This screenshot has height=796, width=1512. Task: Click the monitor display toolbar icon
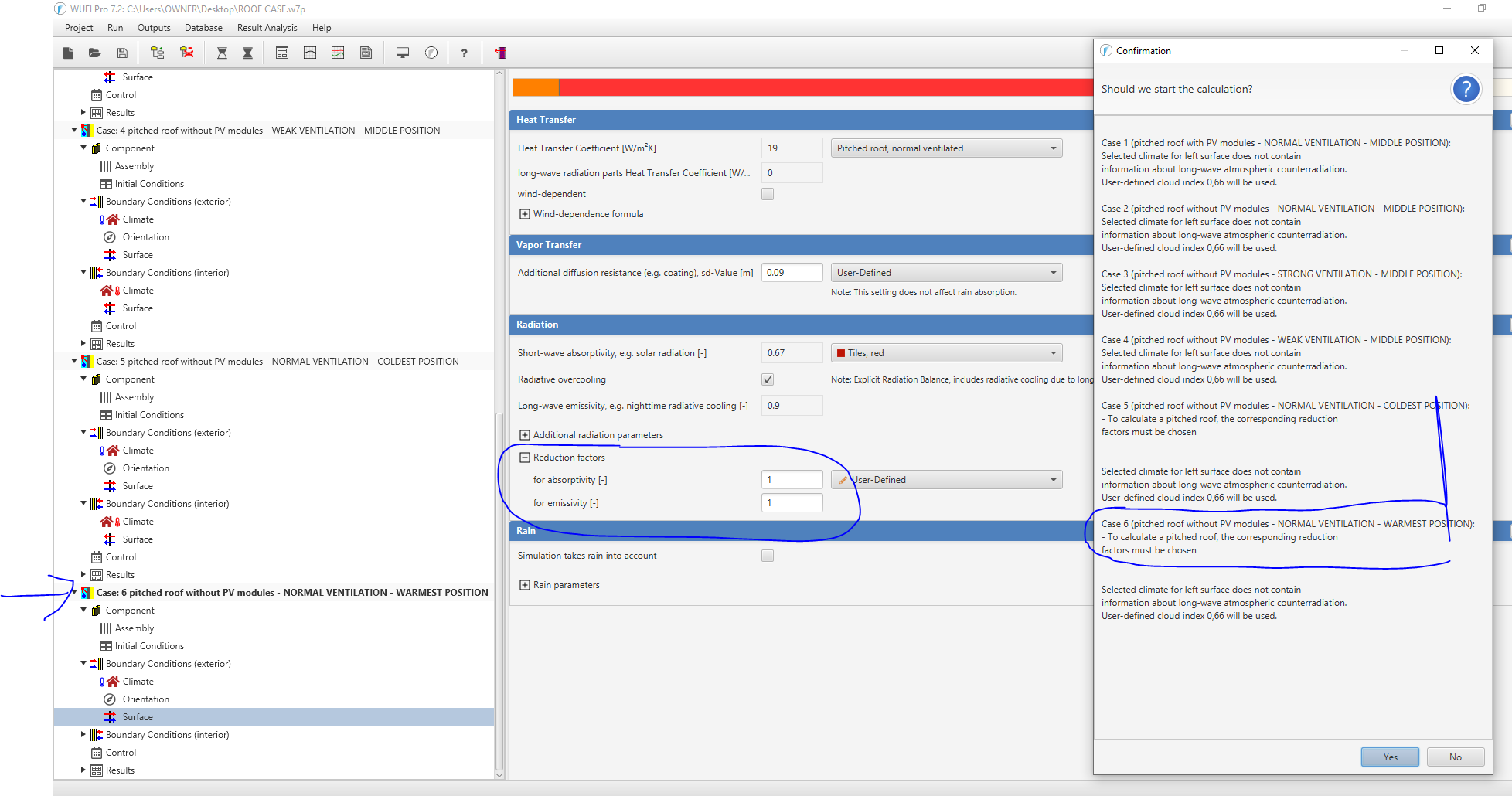pyautogui.click(x=403, y=53)
